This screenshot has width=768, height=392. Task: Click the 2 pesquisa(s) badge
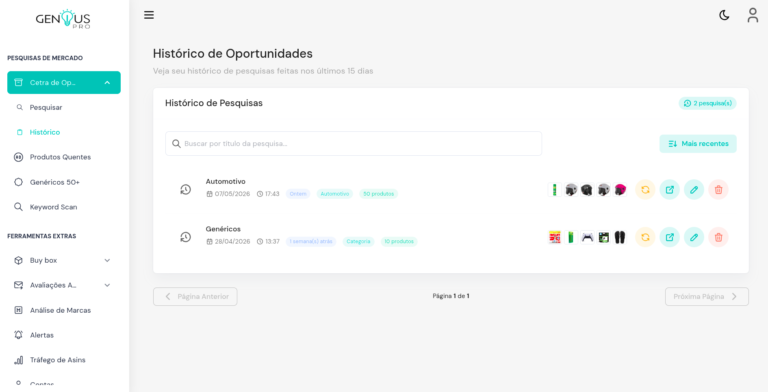(707, 103)
